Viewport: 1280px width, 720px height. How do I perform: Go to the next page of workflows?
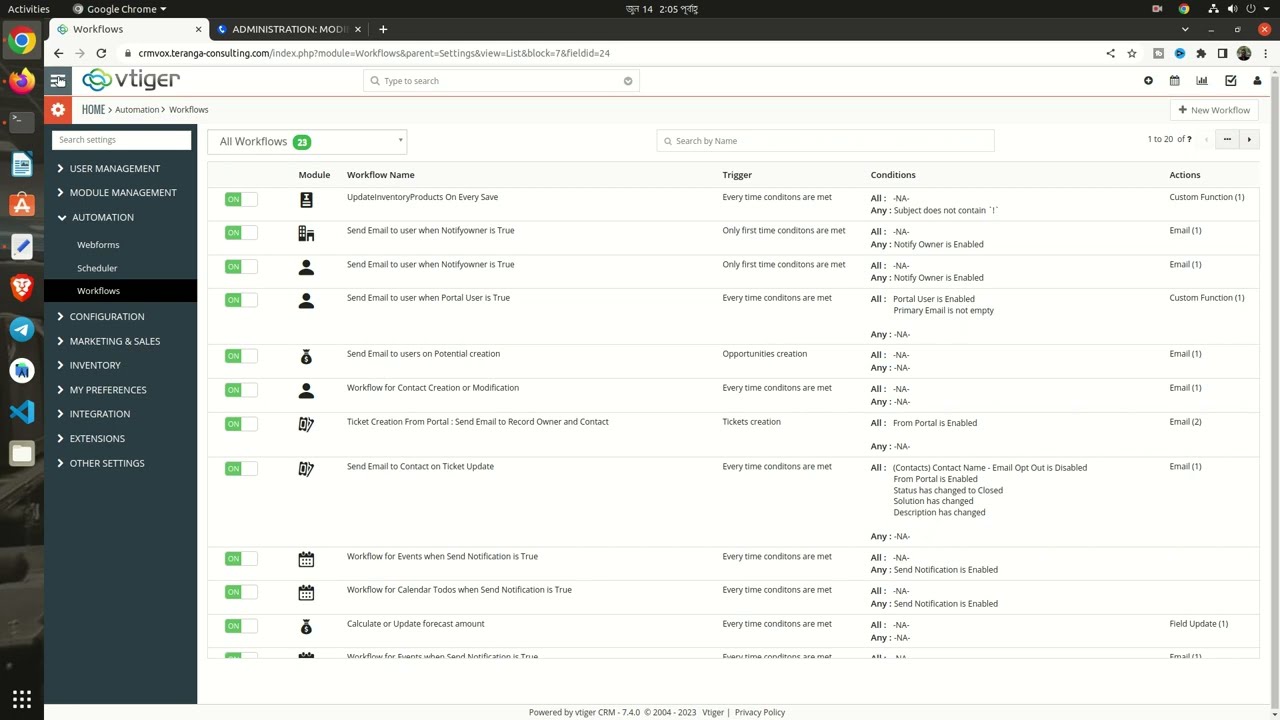coord(1249,140)
